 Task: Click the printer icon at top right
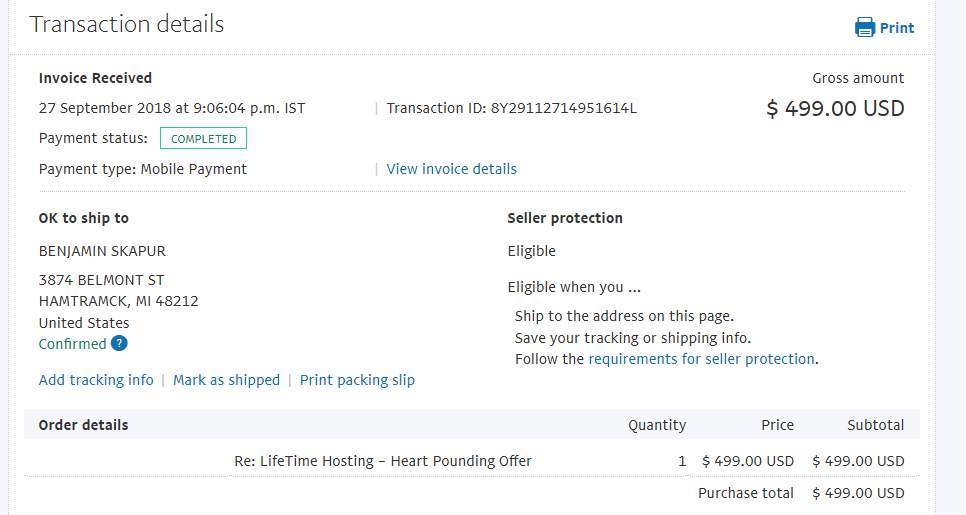pyautogui.click(x=865, y=27)
